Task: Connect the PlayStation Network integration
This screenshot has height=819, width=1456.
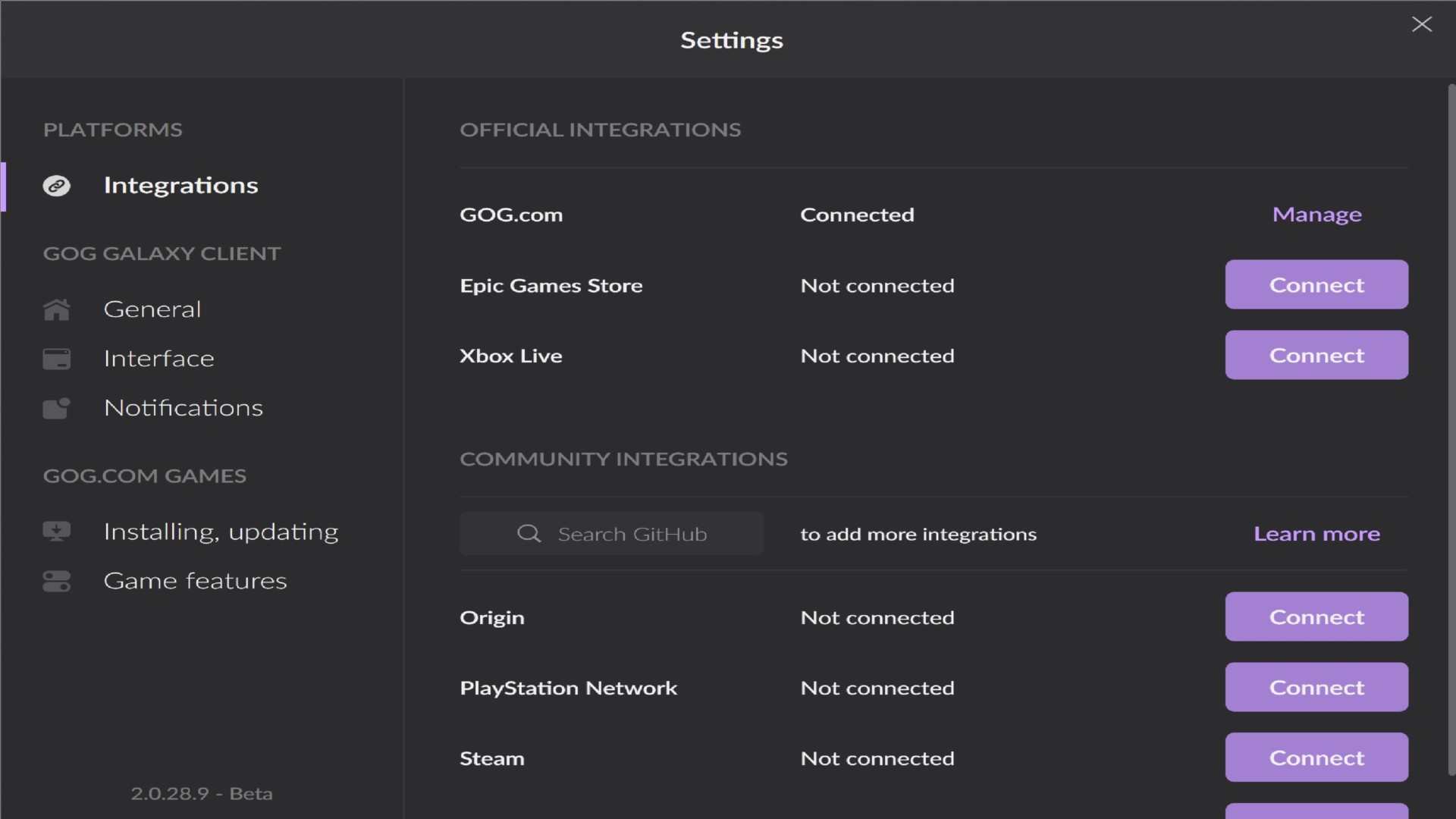Action: pos(1316,688)
